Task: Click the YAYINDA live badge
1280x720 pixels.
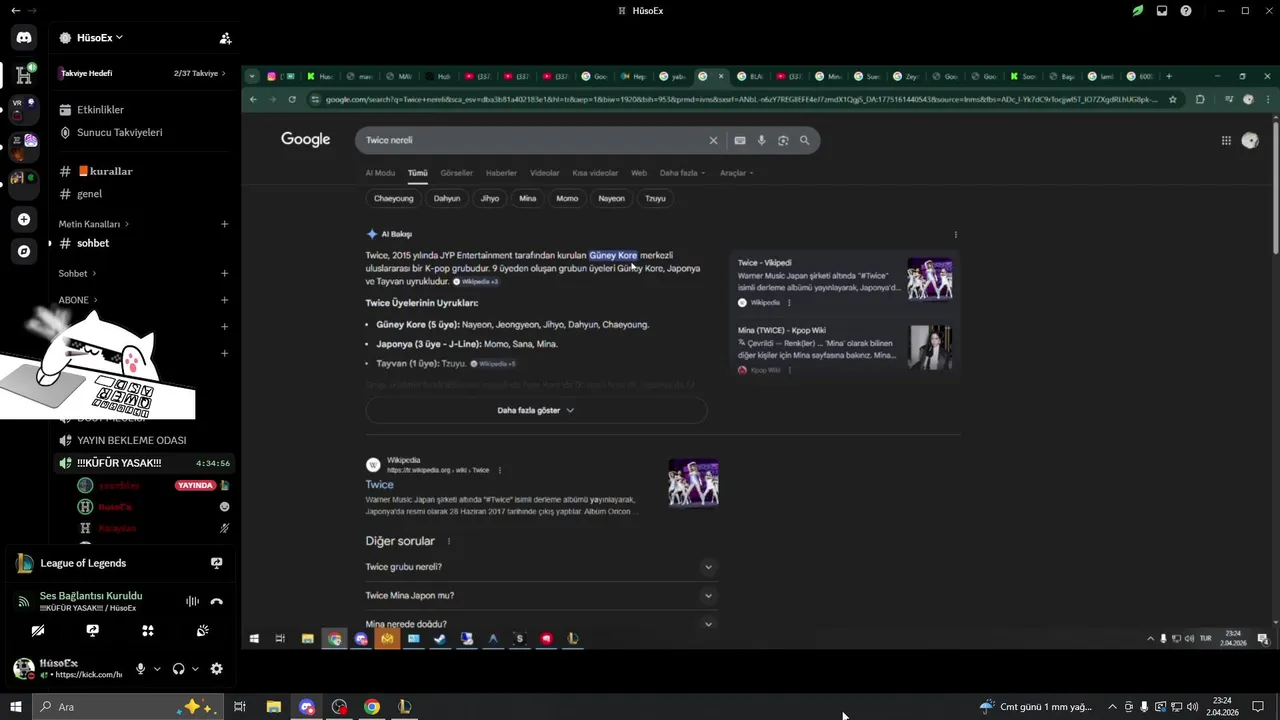Action: point(195,485)
